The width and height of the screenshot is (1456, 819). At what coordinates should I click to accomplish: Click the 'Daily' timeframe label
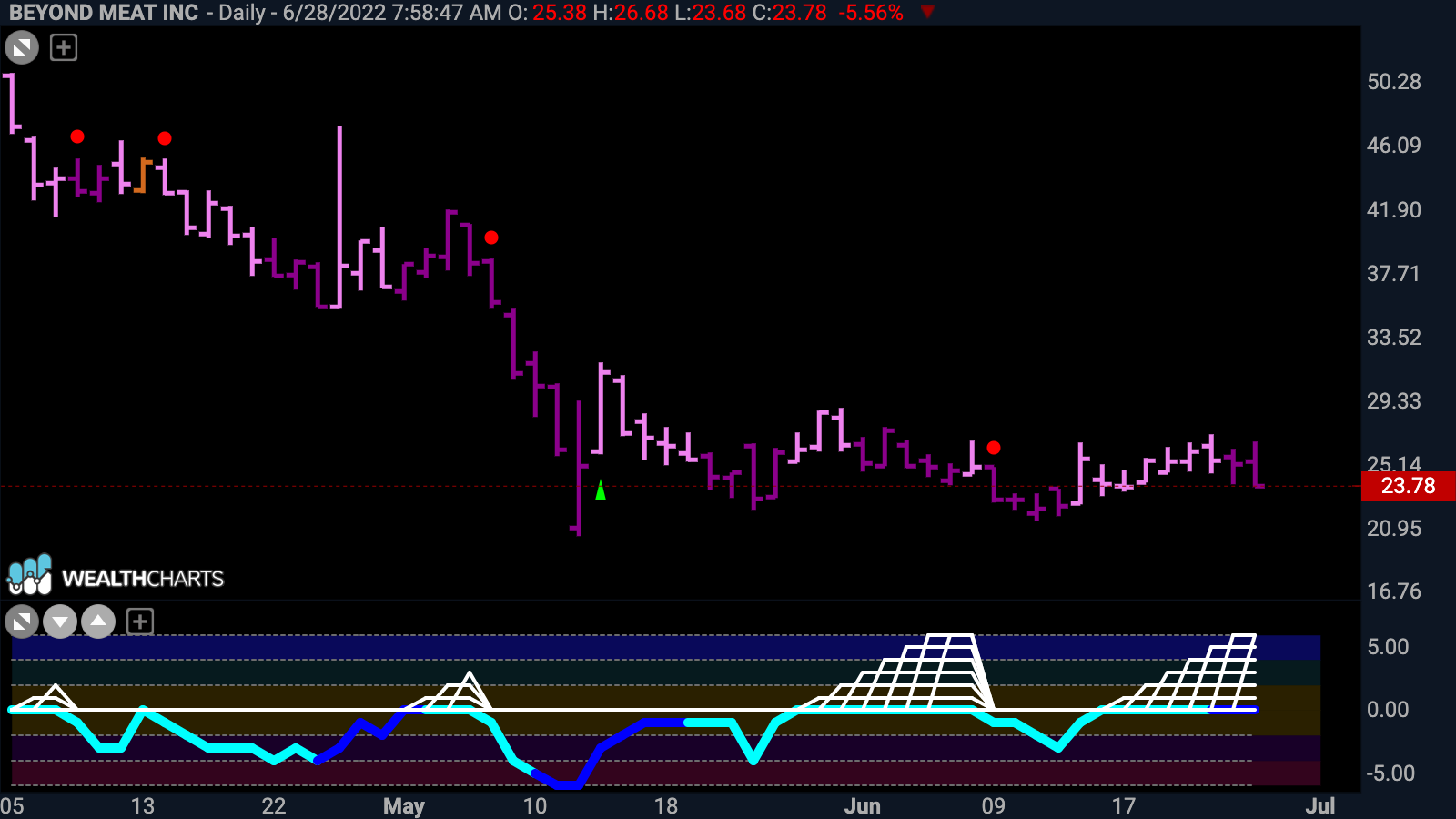(x=242, y=13)
